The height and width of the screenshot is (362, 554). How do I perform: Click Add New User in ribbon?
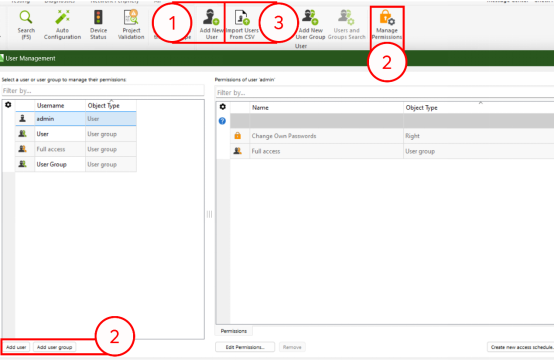tap(211, 24)
